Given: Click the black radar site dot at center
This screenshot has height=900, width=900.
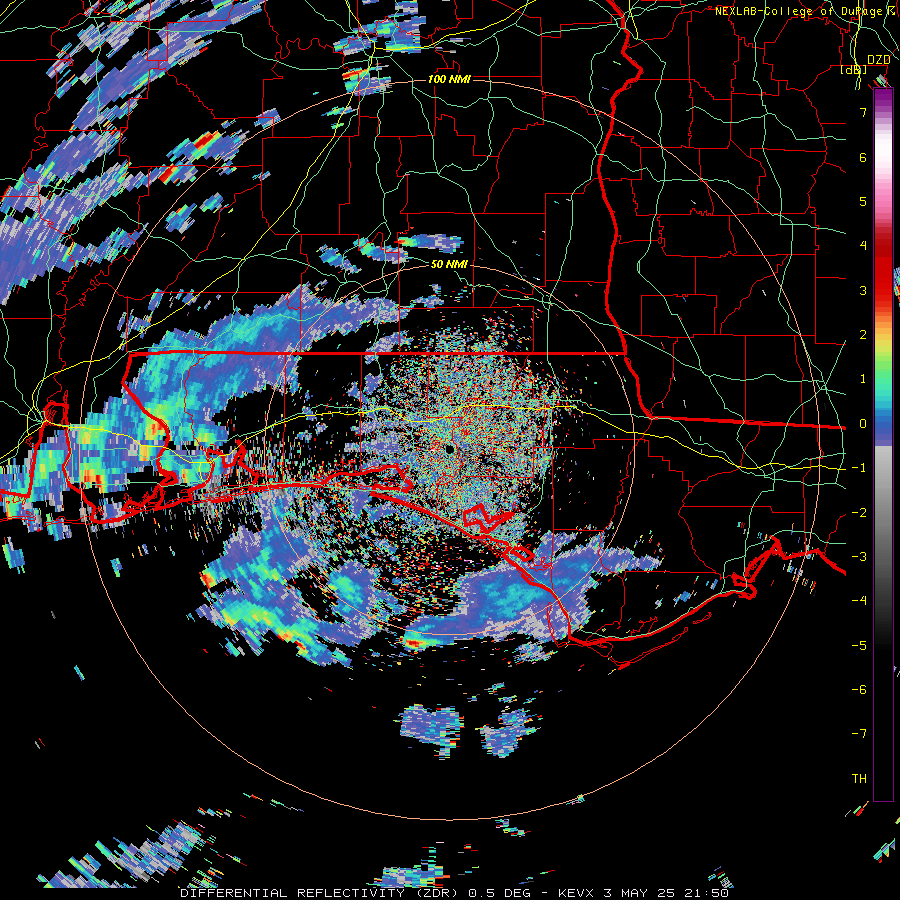Looking at the screenshot, I should tap(449, 449).
